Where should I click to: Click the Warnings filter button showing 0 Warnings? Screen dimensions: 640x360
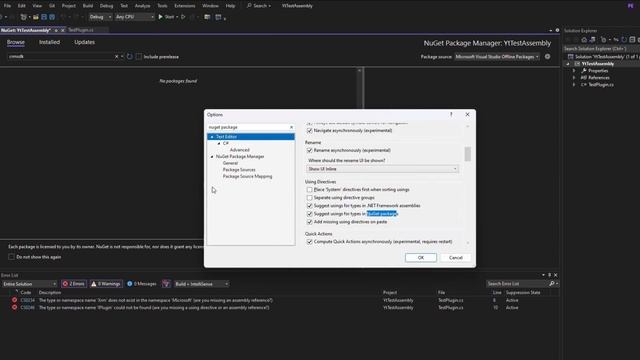coord(106,284)
